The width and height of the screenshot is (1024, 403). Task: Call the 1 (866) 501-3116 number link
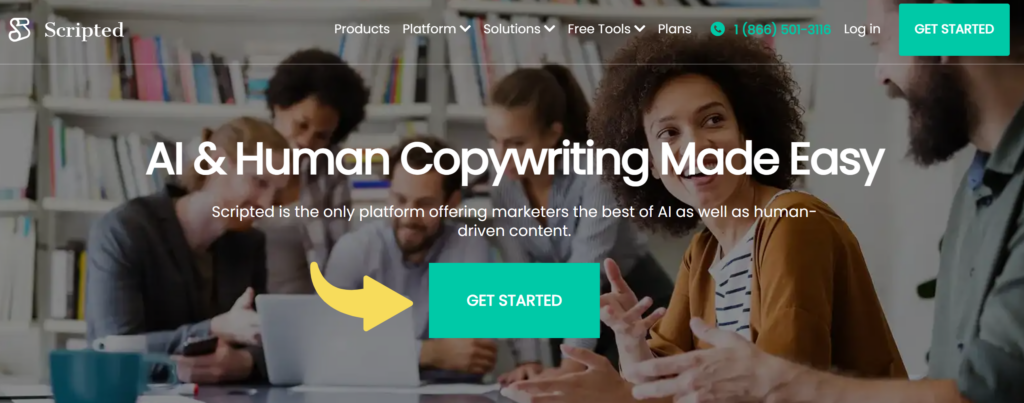pos(782,29)
